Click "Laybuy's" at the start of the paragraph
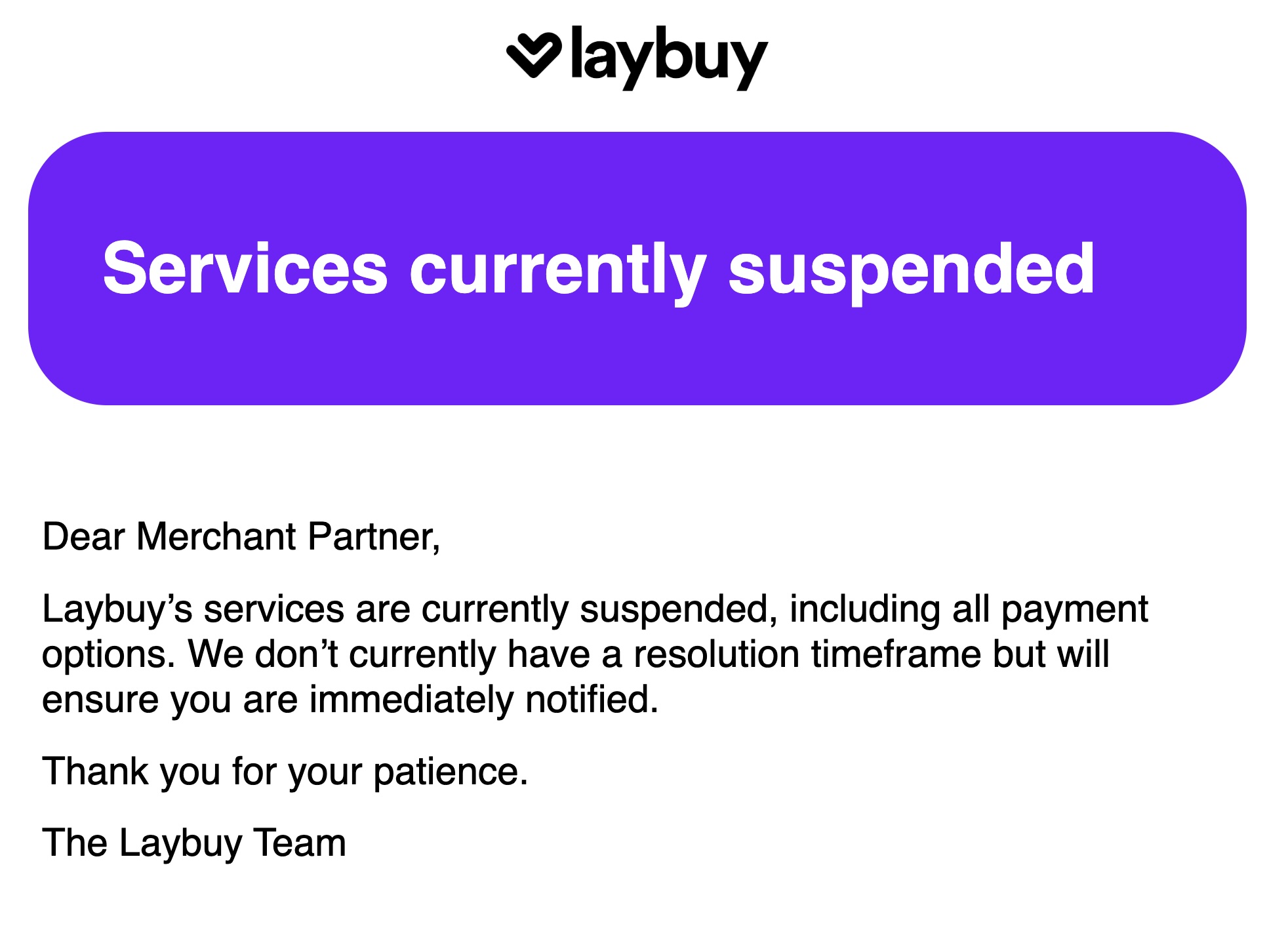The height and width of the screenshot is (943, 1288). click(x=117, y=609)
